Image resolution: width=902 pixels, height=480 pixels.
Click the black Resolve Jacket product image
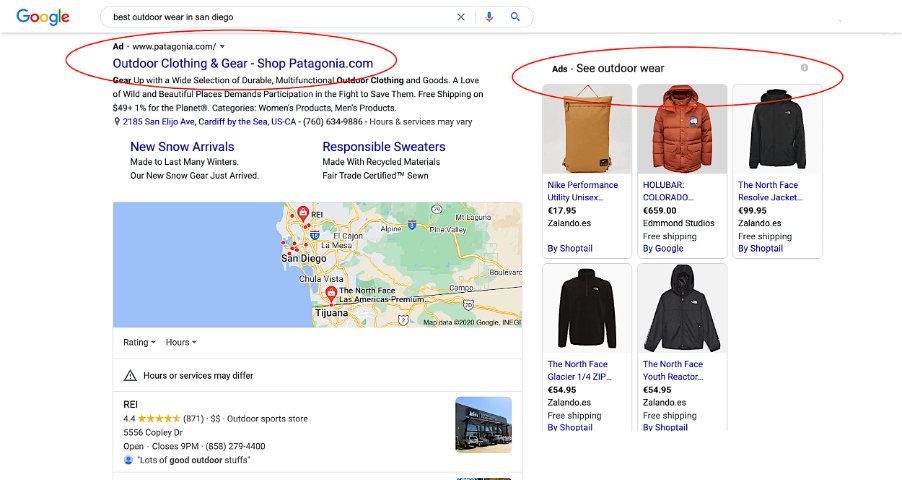[x=777, y=129]
